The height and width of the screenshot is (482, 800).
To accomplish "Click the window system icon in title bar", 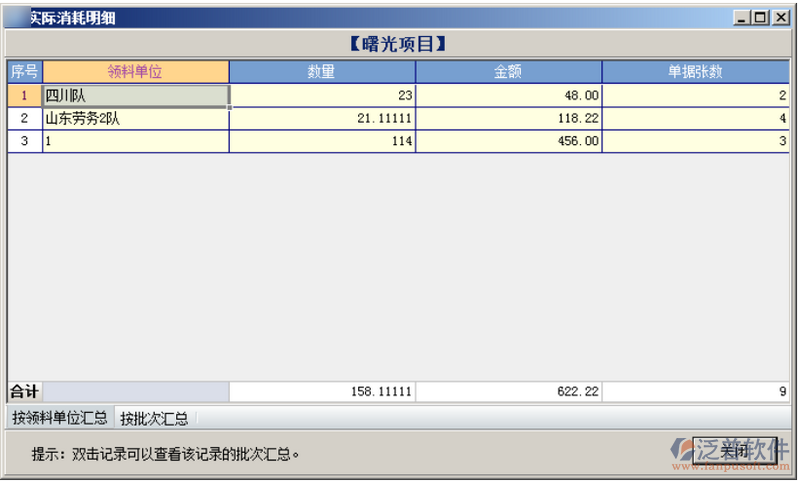I will click(x=16, y=18).
